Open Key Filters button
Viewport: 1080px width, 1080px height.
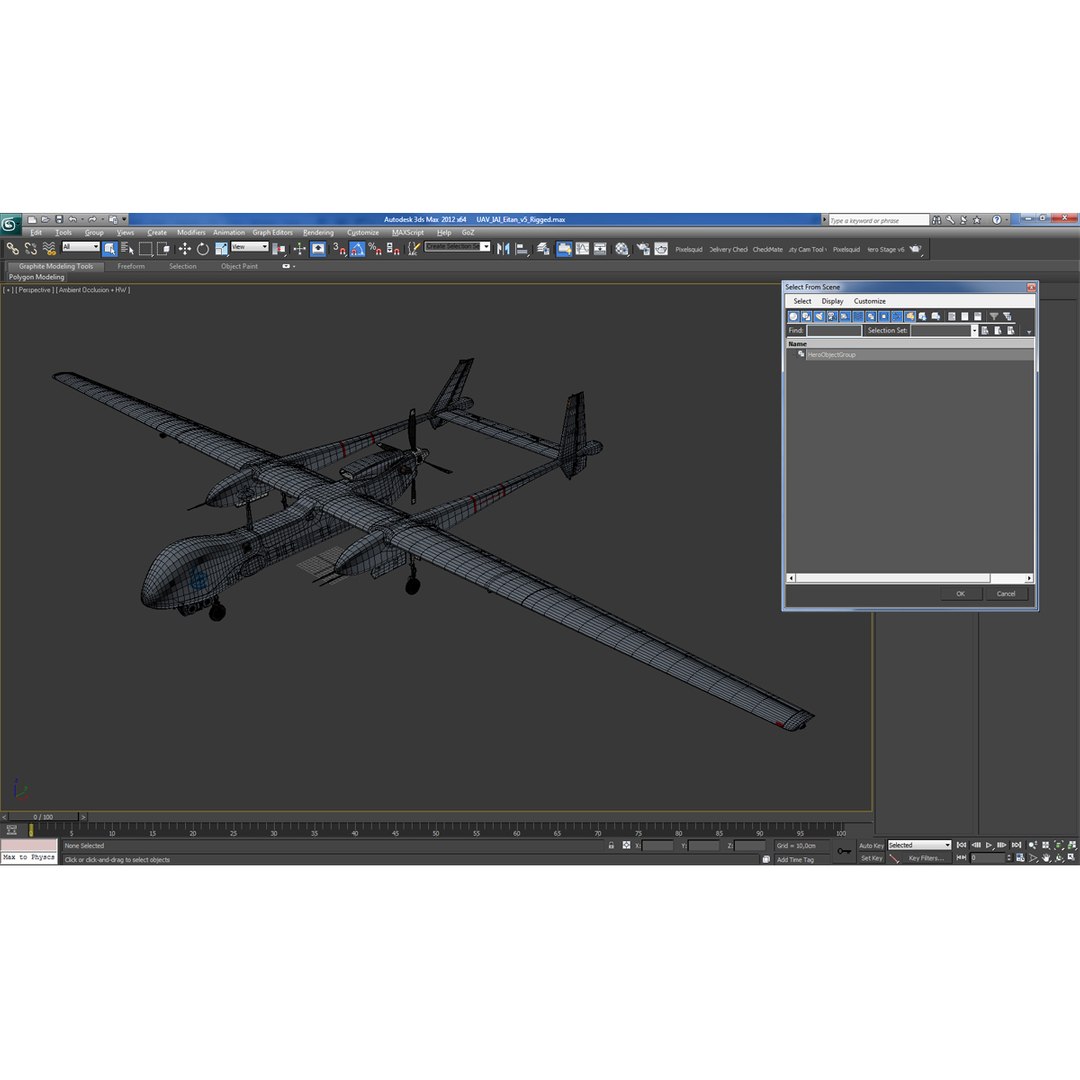926,858
